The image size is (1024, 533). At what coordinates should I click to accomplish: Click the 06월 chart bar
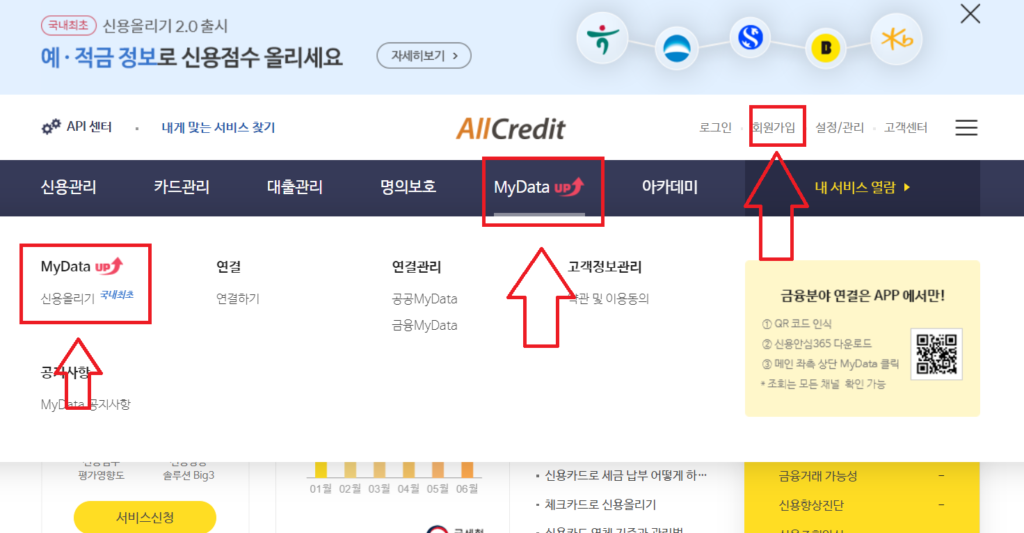point(467,470)
